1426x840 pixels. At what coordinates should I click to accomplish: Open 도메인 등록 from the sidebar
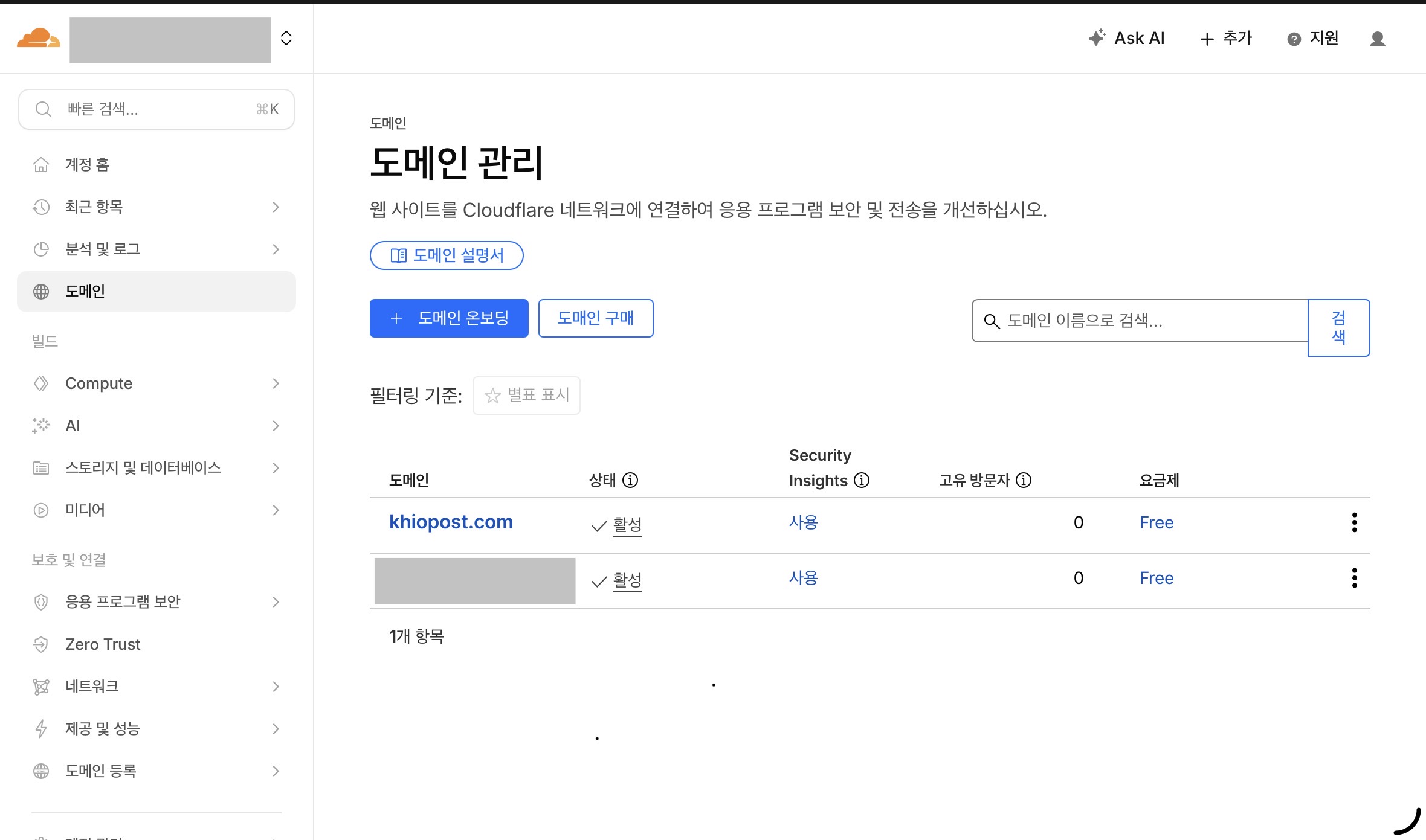(x=101, y=771)
